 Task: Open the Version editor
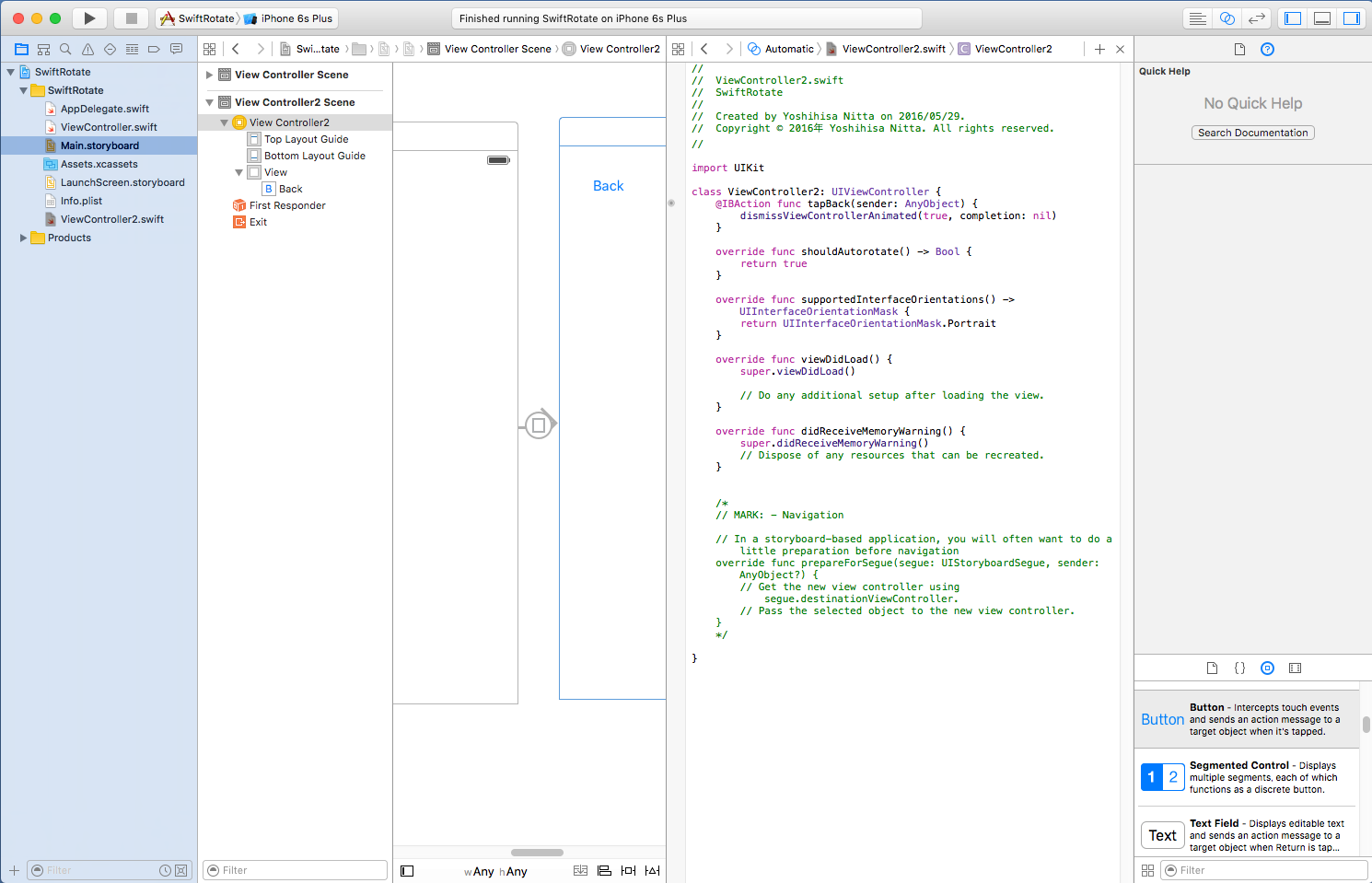click(x=1257, y=18)
